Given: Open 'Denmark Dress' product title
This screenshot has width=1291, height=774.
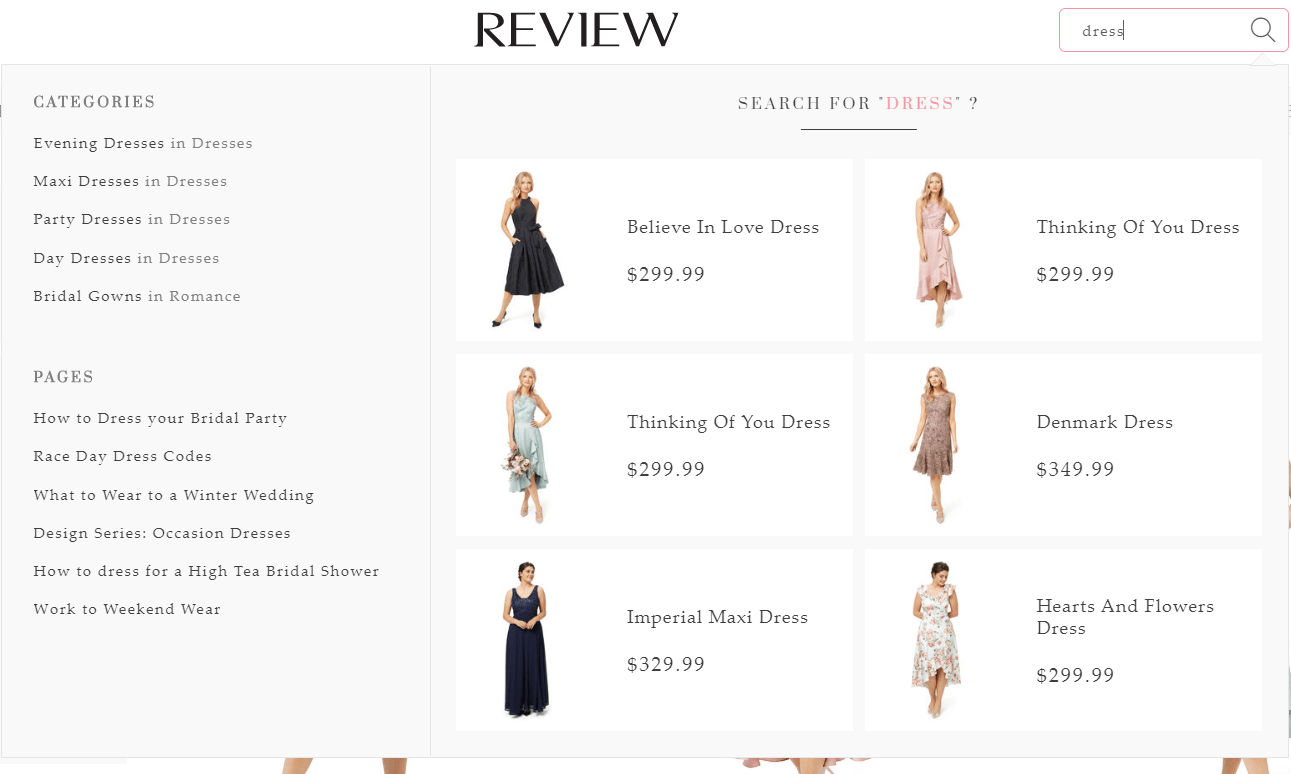Looking at the screenshot, I should tap(1105, 422).
